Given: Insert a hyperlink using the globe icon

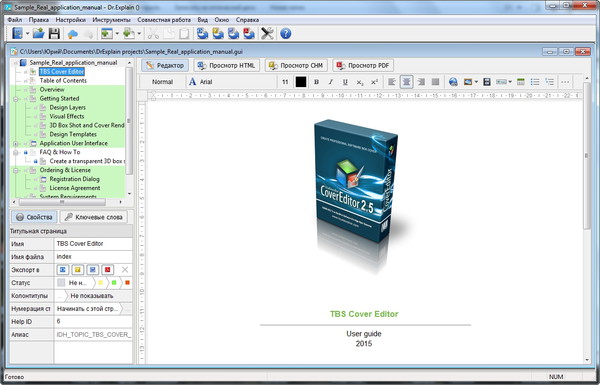Looking at the screenshot, I should (453, 82).
